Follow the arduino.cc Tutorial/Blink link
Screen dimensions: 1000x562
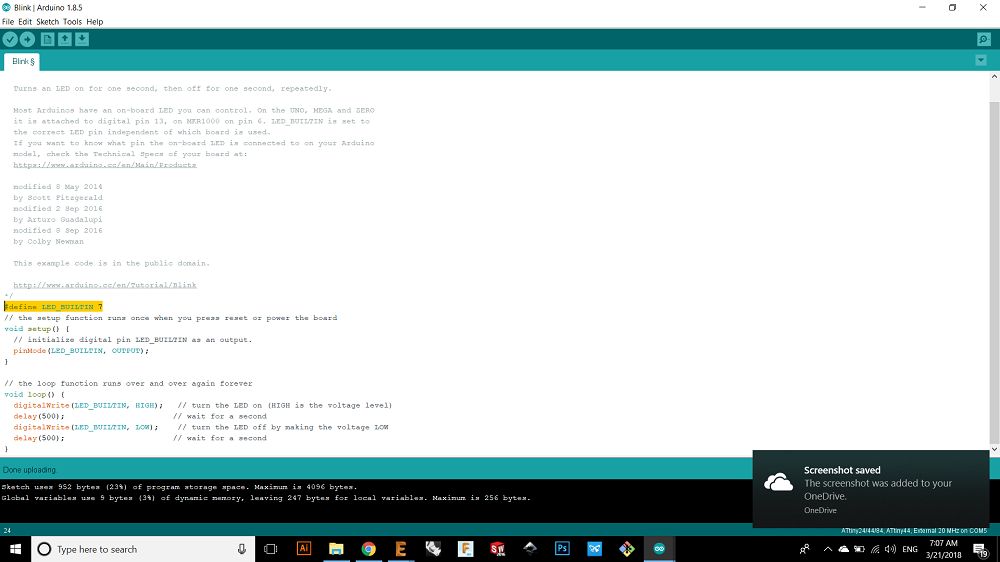(105, 285)
